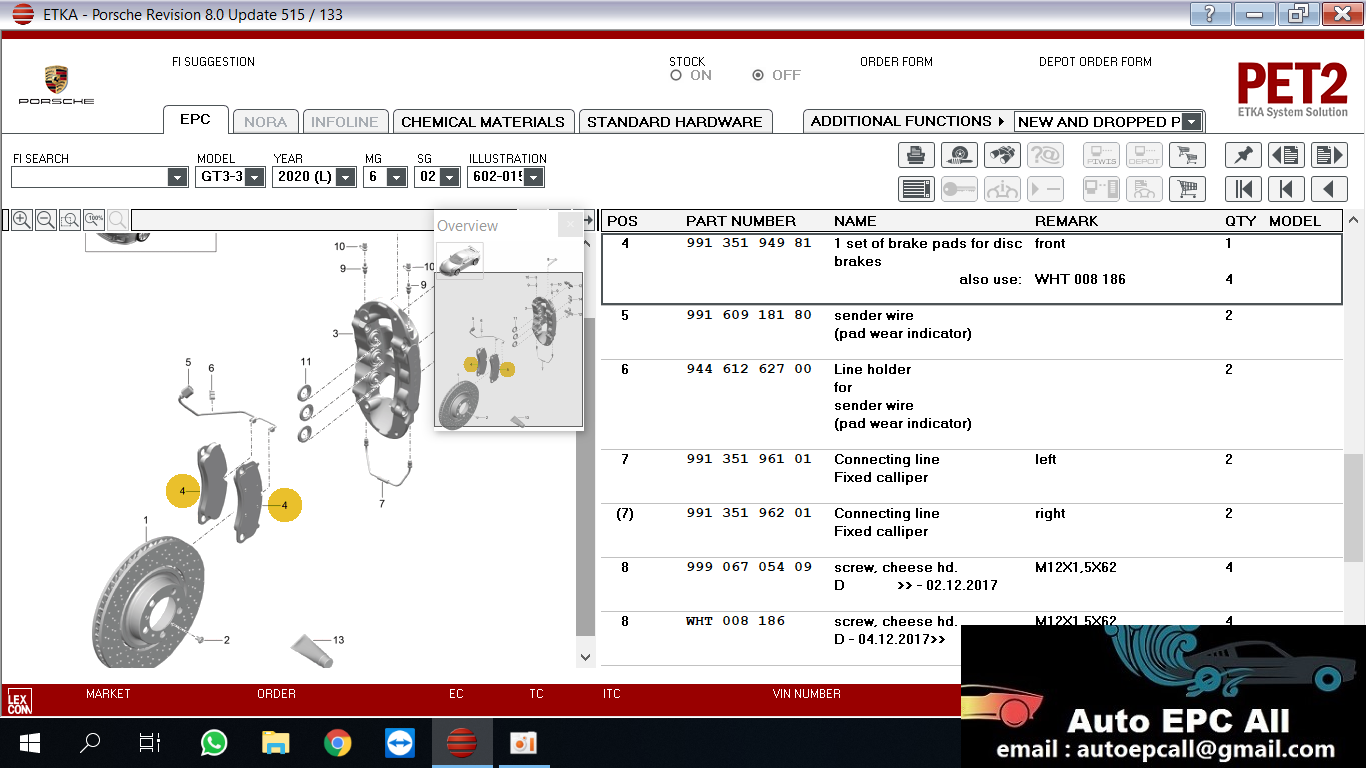Open the large shopping cart icon

point(1187,189)
